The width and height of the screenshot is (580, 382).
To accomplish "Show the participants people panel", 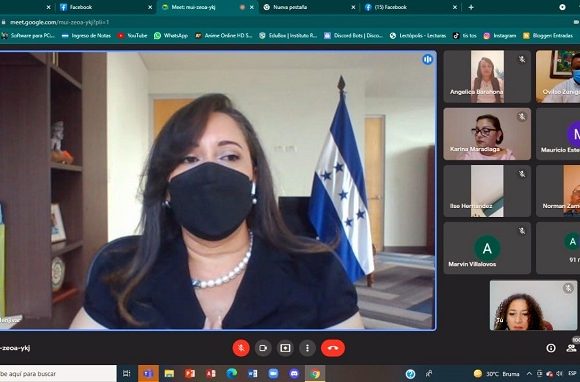I will pyautogui.click(x=571, y=348).
